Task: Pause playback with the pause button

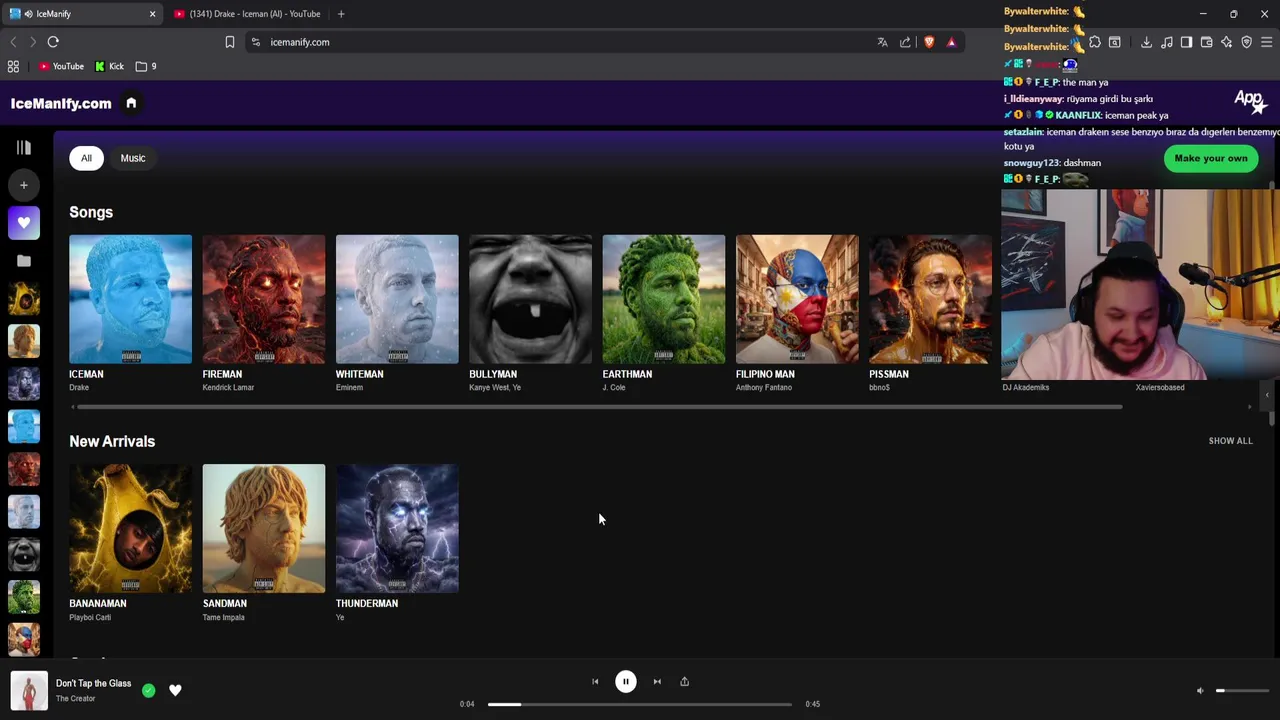Action: (x=625, y=682)
